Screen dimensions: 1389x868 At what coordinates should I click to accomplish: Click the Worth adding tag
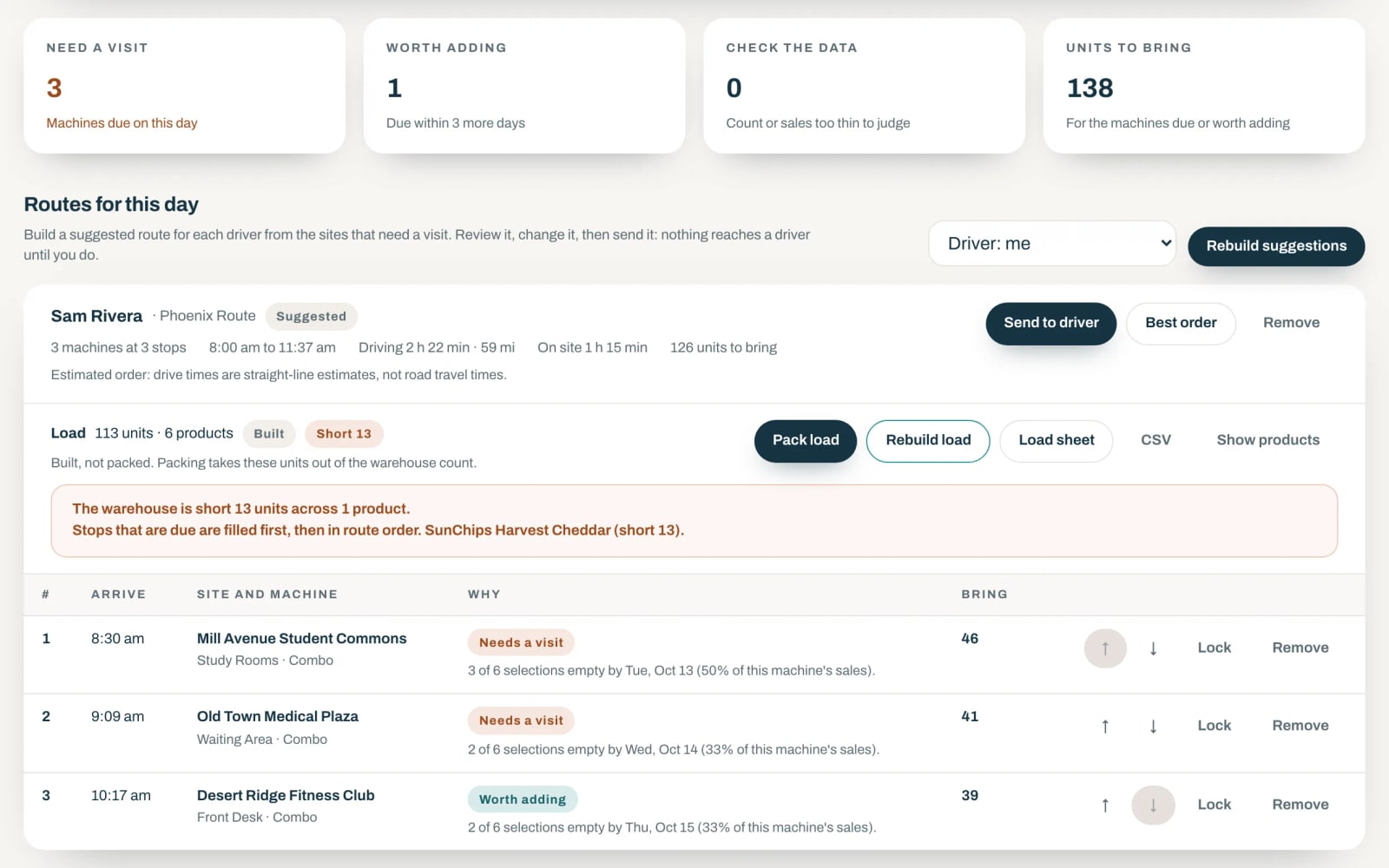(x=523, y=799)
